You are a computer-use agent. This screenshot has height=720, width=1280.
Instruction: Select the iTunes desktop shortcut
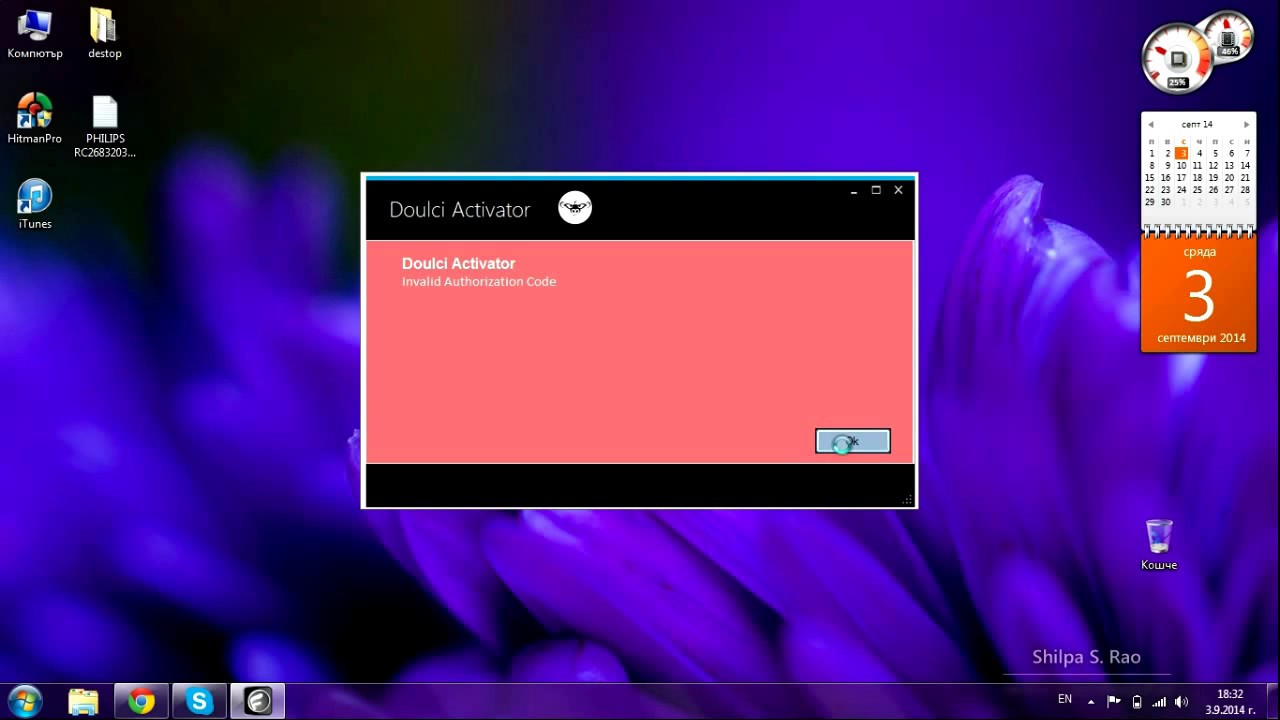[35, 204]
